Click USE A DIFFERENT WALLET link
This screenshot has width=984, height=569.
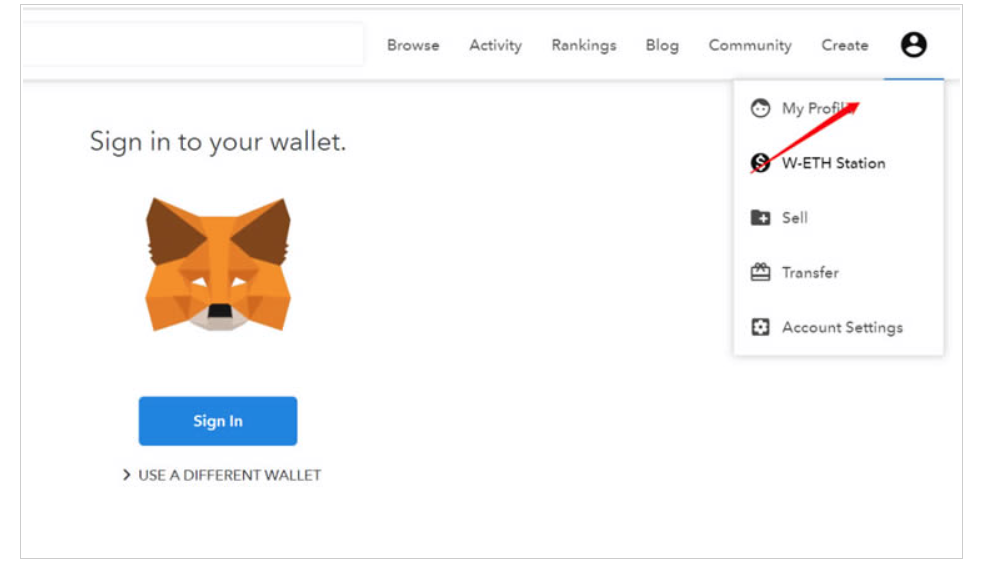[229, 475]
